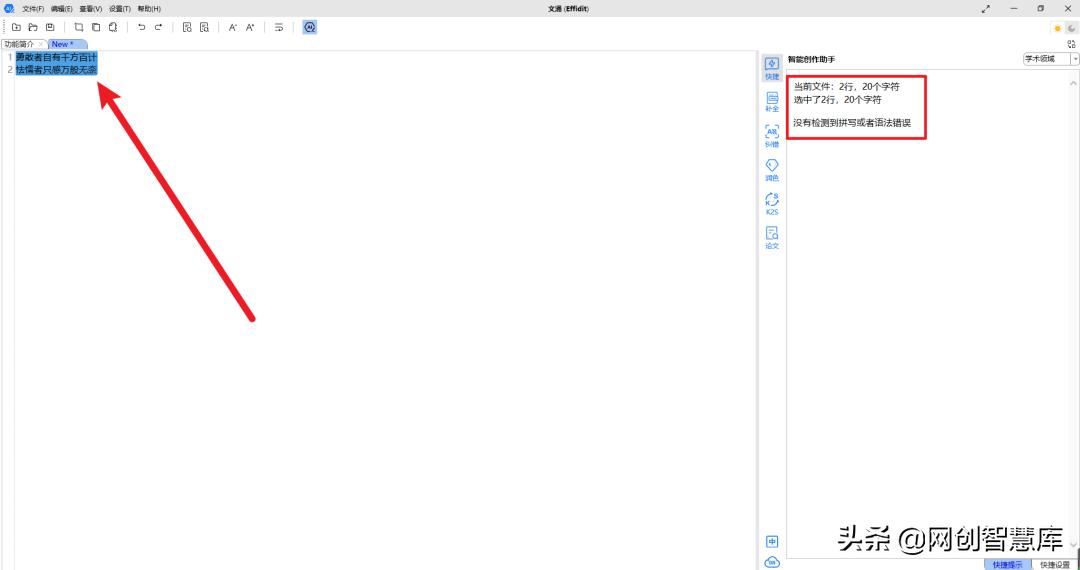
Task: Minimize the Effidit window
Action: point(1014,9)
